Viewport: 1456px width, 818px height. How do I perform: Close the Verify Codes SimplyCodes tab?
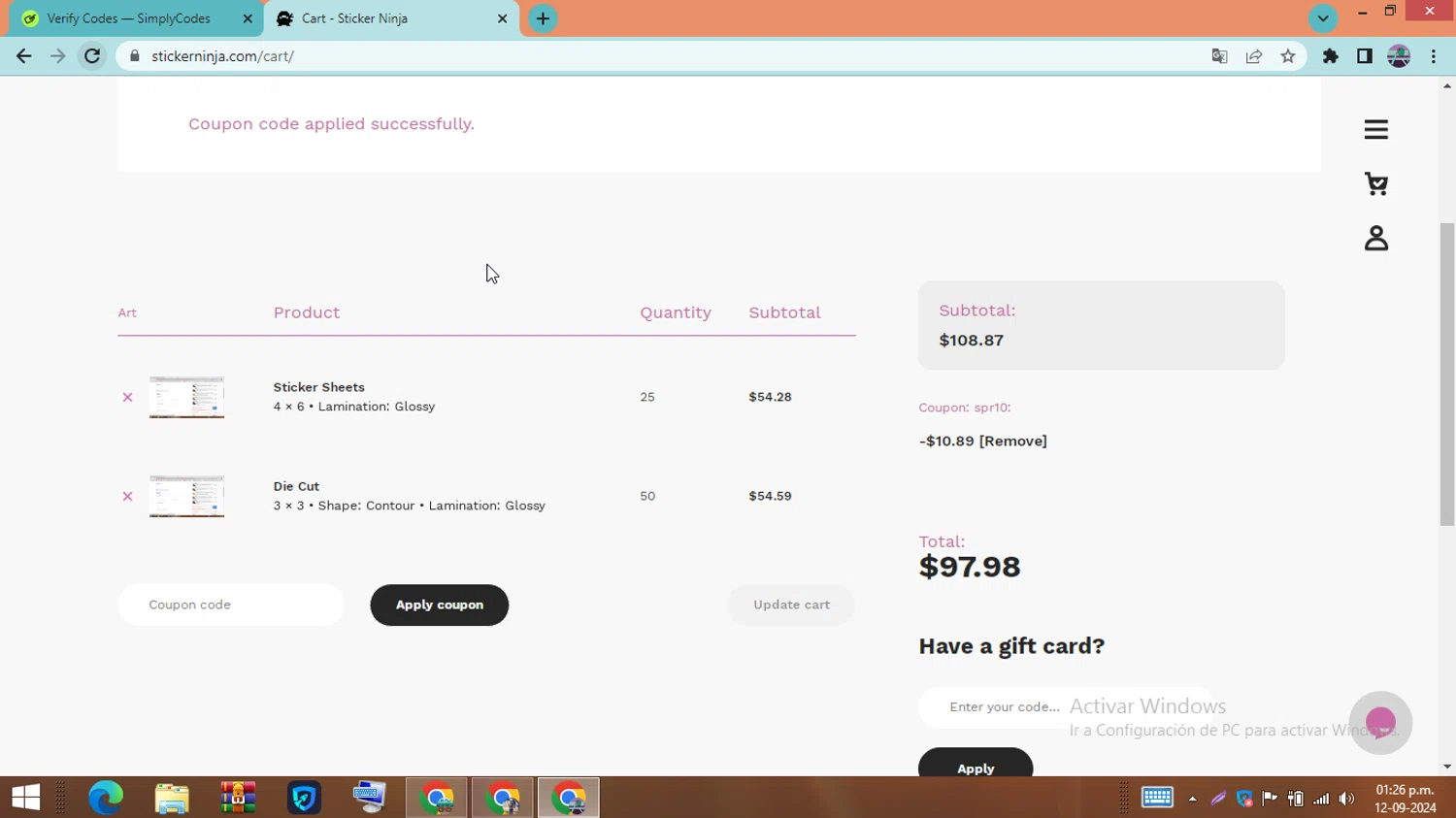coord(248,18)
